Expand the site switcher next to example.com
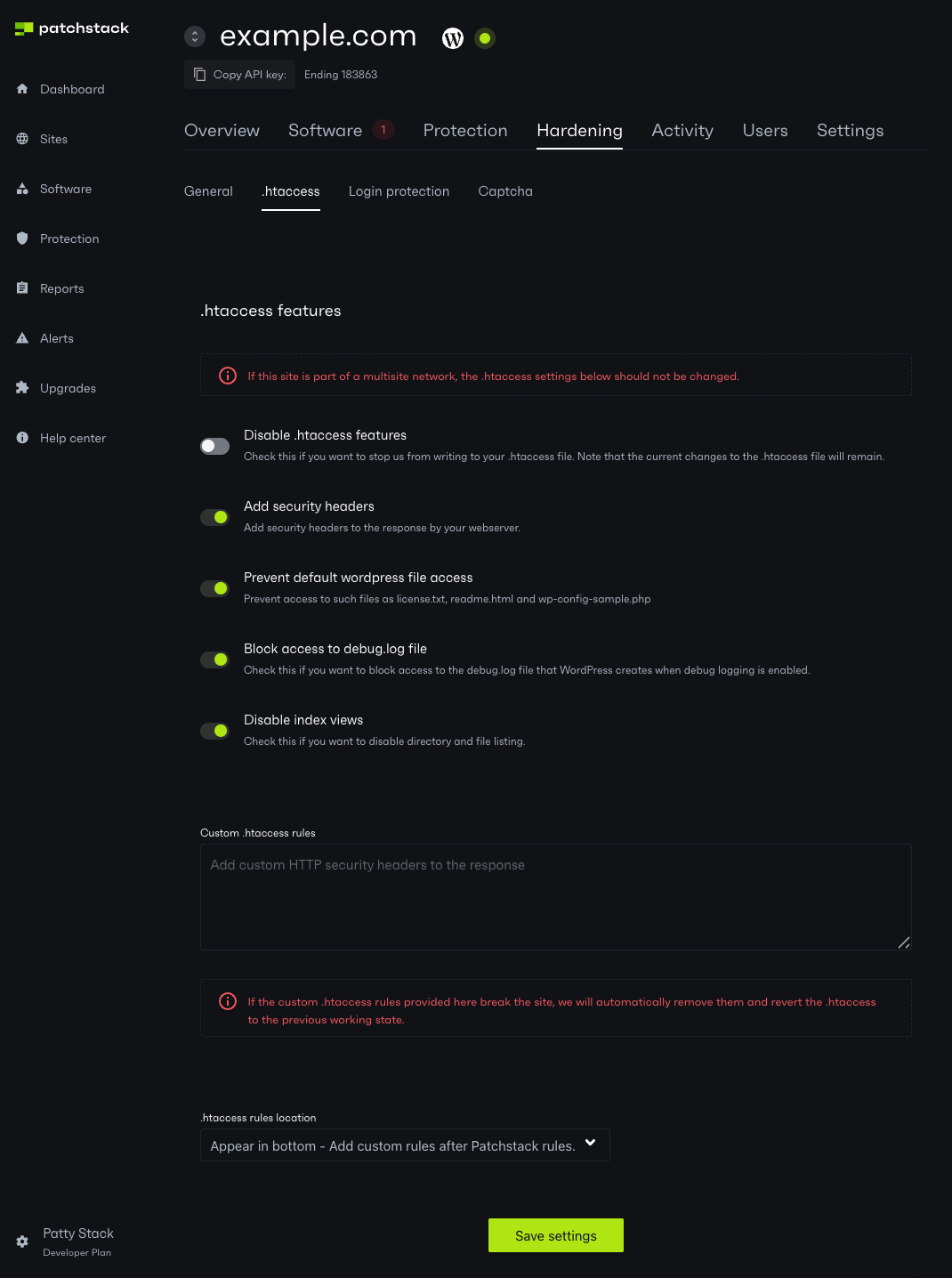952x1278 pixels. [x=195, y=36]
